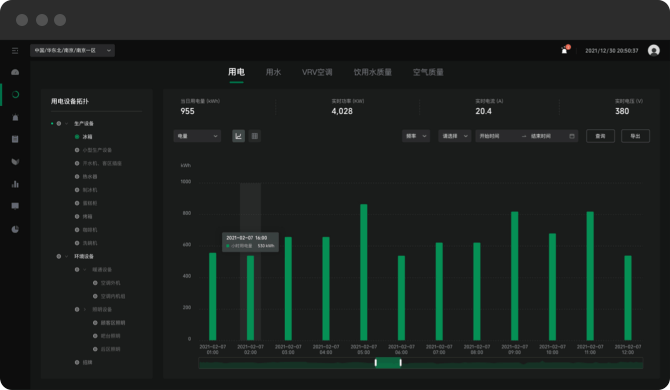670x390 pixels.
Task: Switch to the 用水 tab
Action: (x=273, y=72)
